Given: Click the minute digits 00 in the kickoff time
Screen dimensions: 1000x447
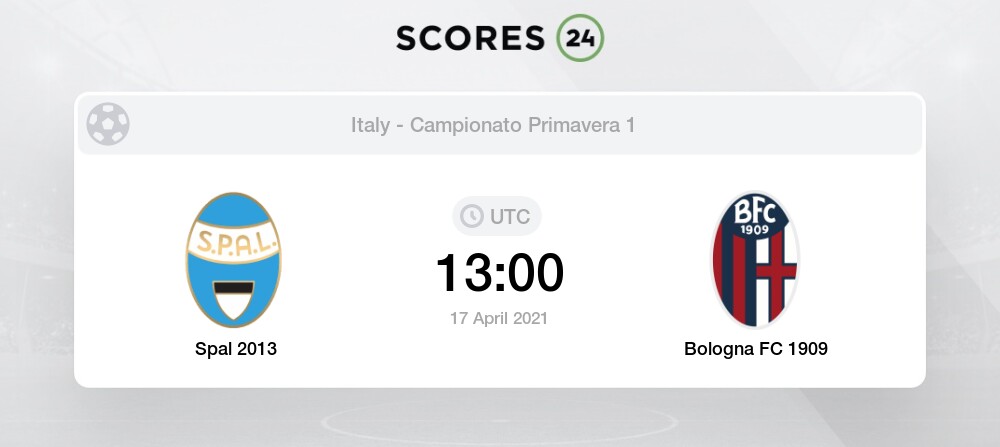Looking at the screenshot, I should 536,273.
